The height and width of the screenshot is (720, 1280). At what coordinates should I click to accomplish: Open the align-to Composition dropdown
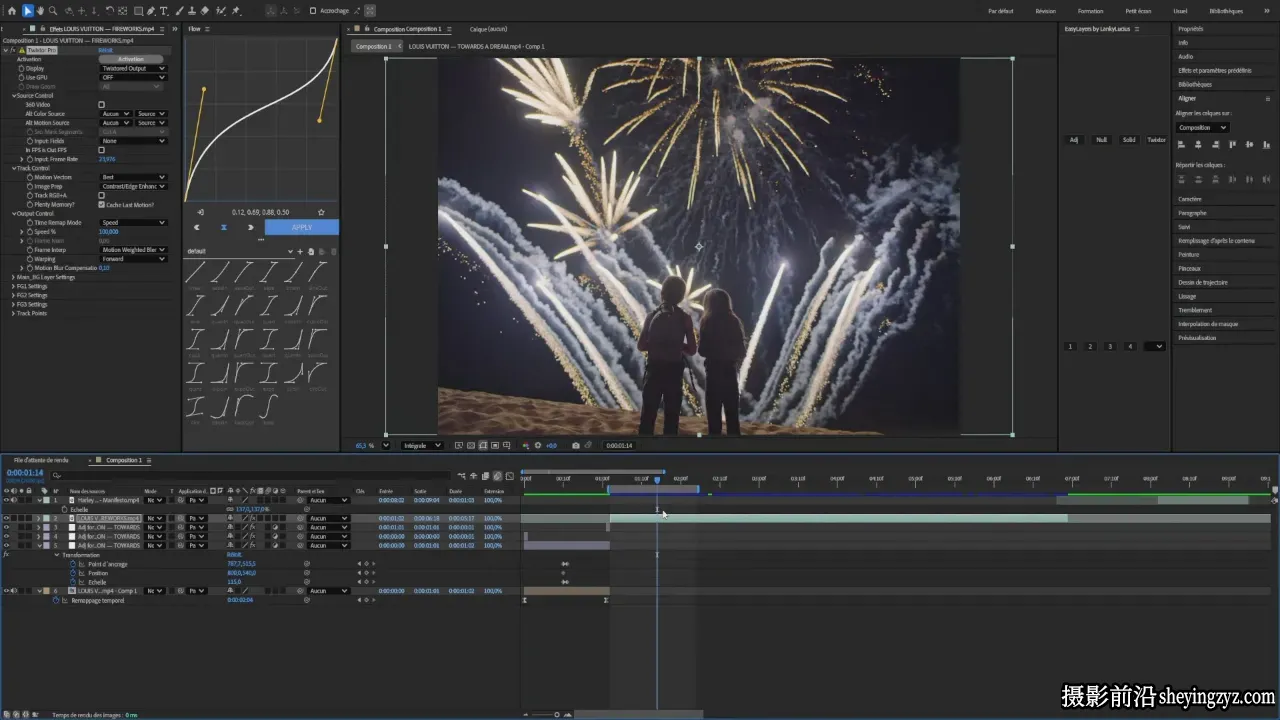click(x=1202, y=127)
